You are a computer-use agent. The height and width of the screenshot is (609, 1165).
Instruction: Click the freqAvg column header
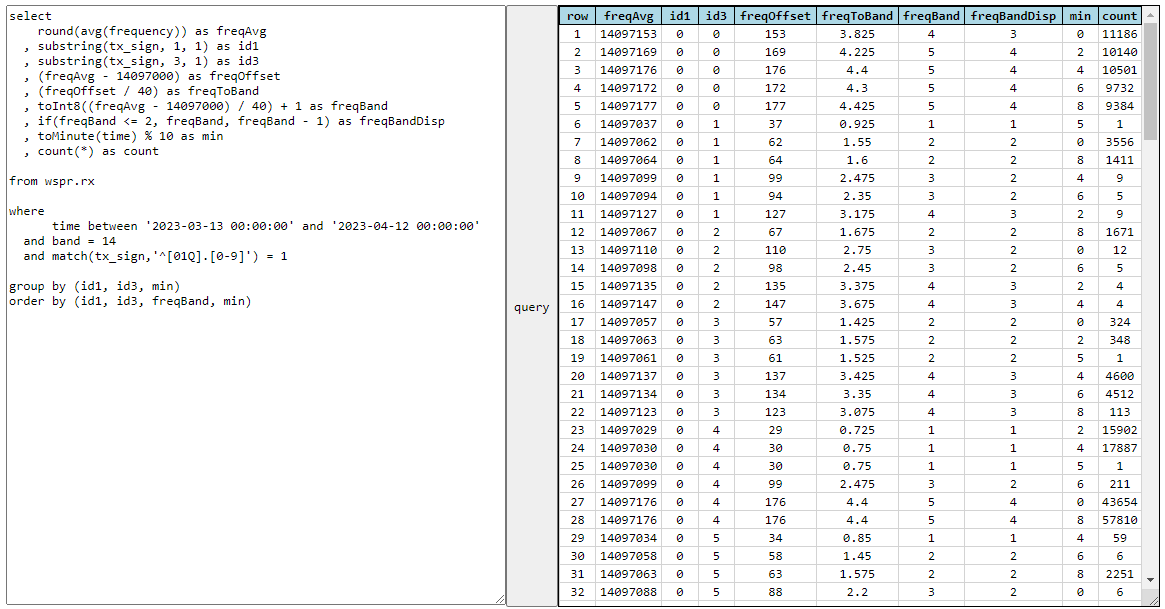click(x=628, y=16)
